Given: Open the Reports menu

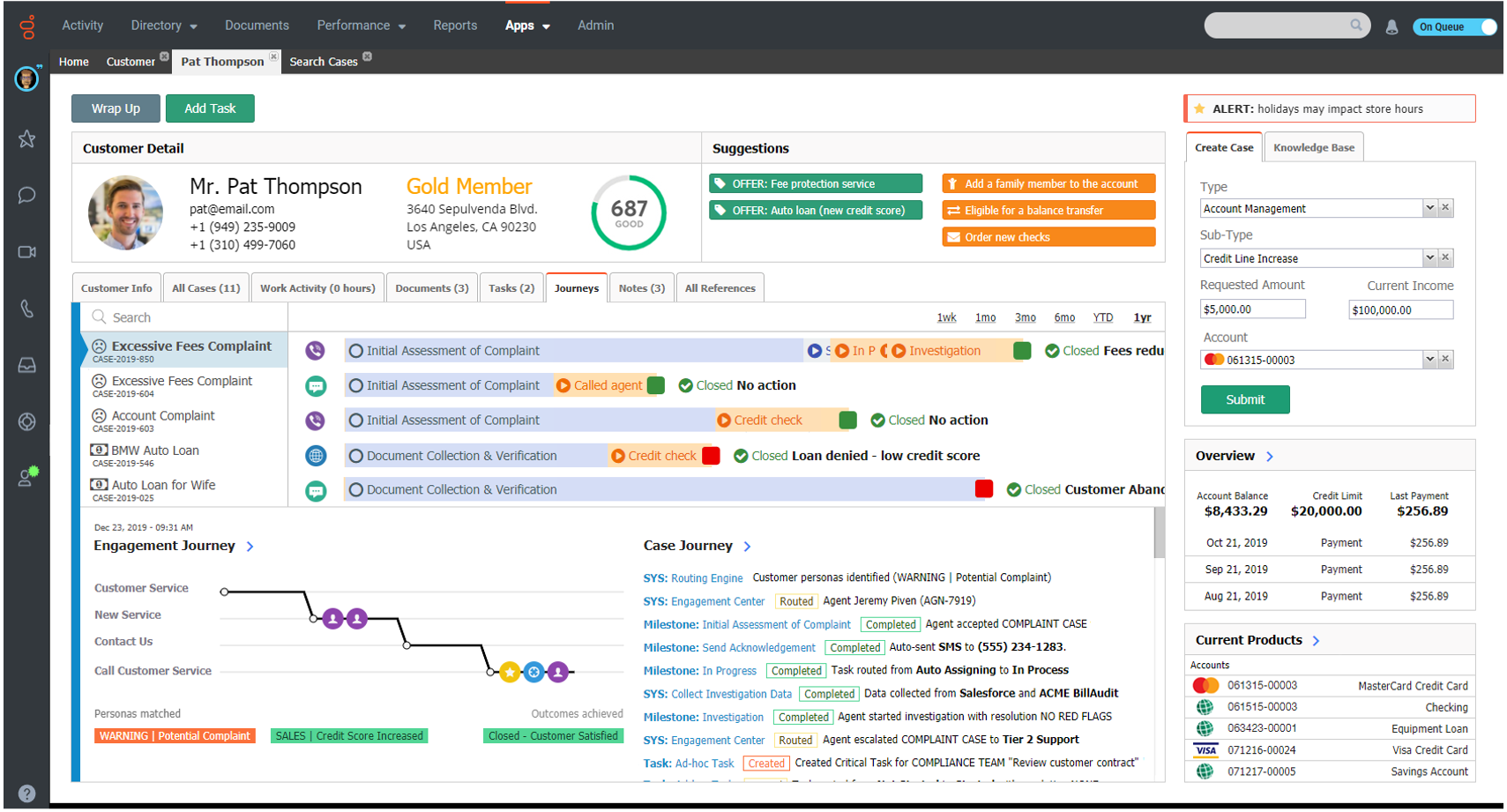Looking at the screenshot, I should click(x=455, y=26).
